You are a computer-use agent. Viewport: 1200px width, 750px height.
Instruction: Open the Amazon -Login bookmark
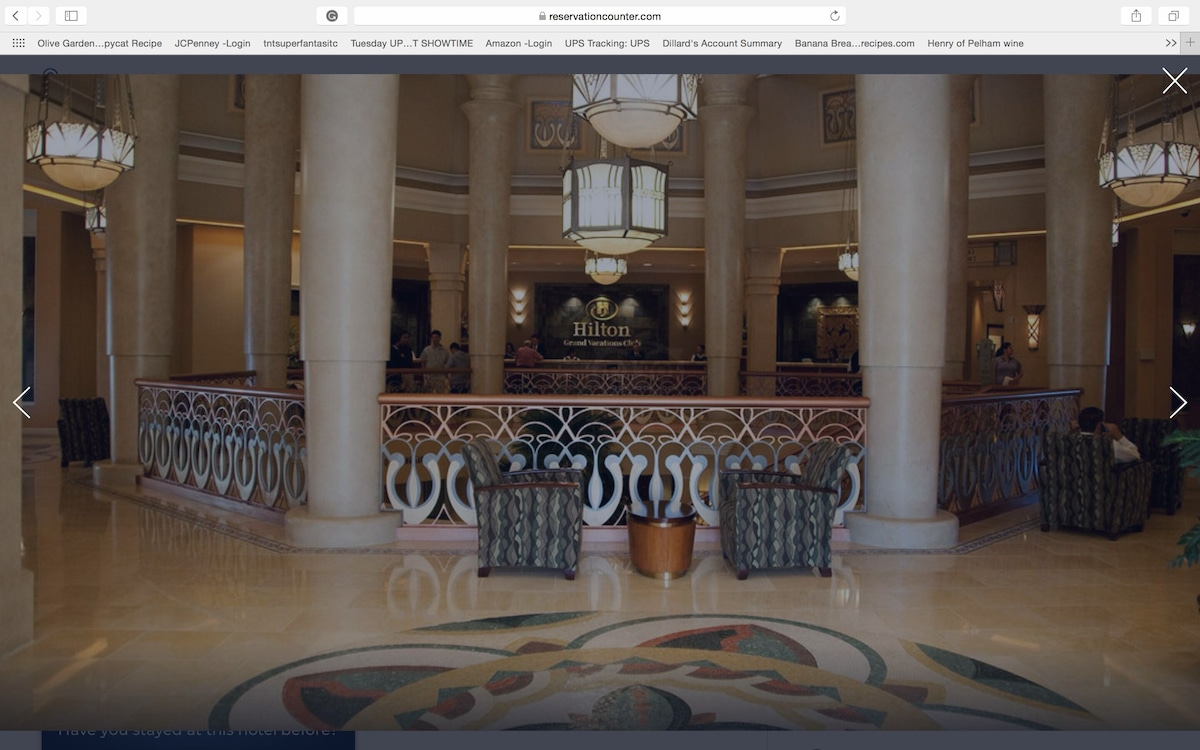coord(518,43)
